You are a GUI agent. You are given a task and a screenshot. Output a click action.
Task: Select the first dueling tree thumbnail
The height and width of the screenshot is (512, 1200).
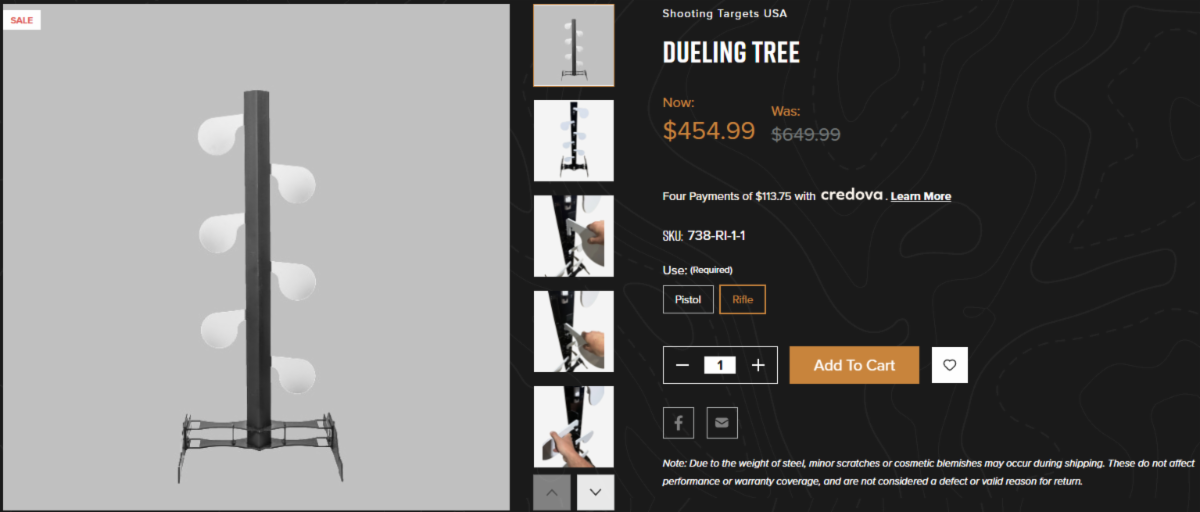(574, 45)
